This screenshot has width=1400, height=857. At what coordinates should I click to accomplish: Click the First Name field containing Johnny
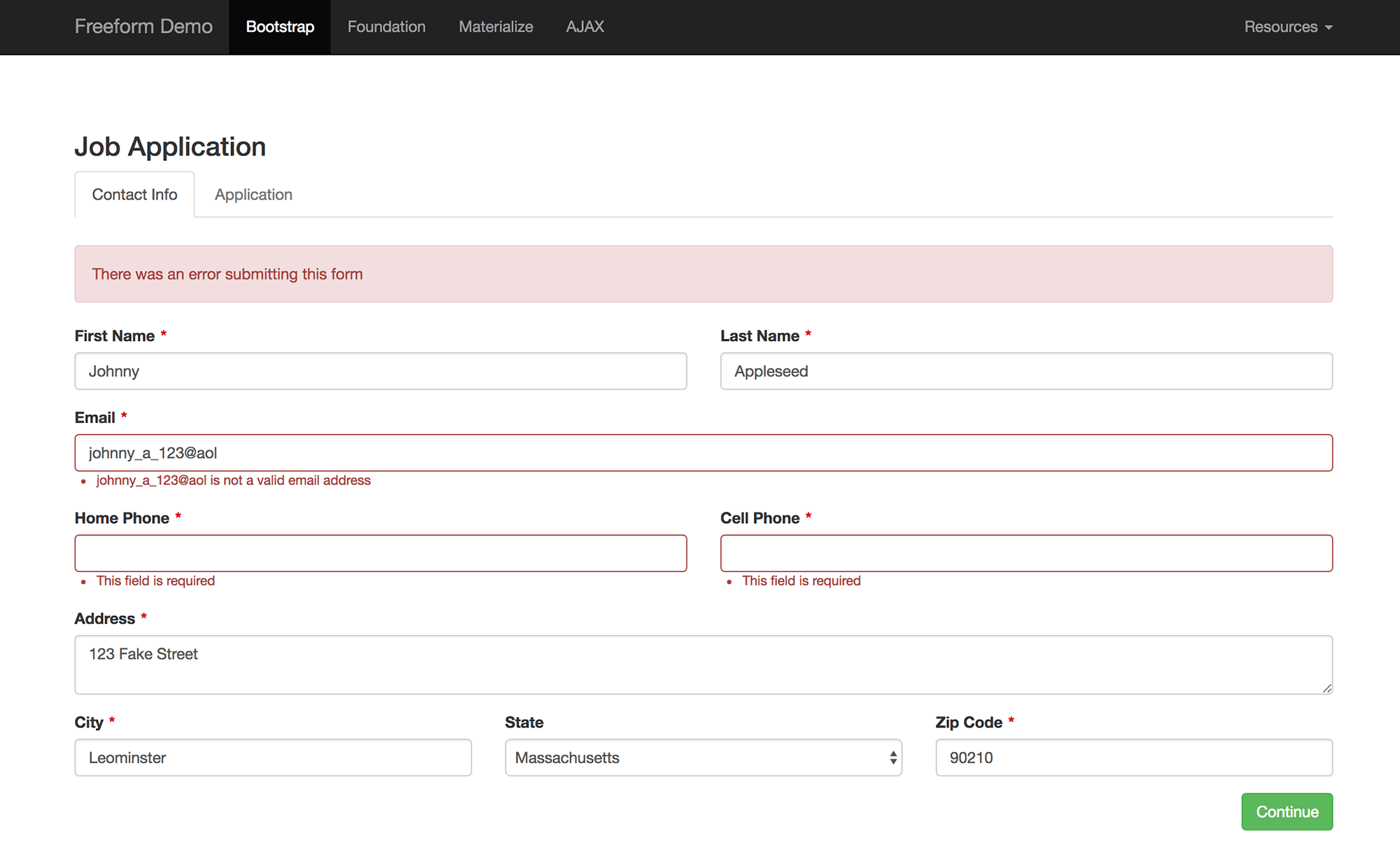tap(380, 371)
